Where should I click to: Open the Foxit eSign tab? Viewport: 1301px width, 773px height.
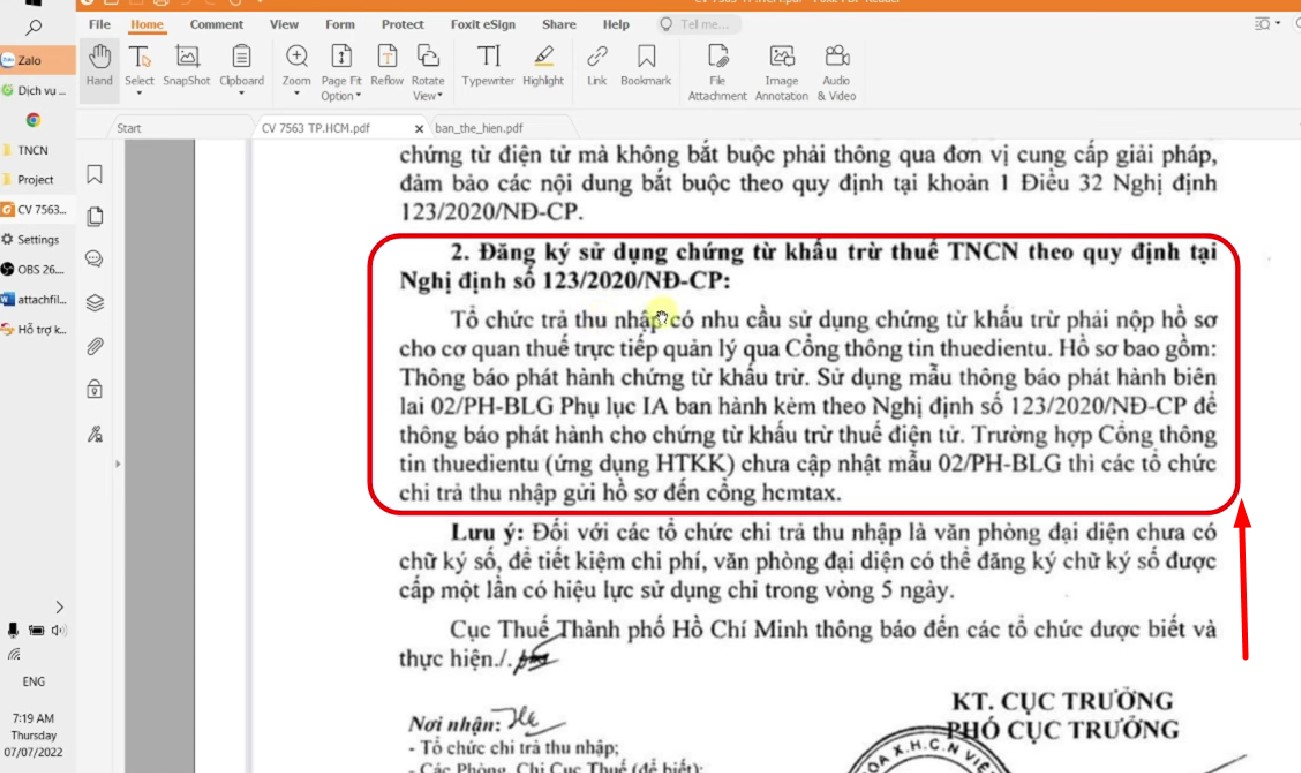(x=484, y=24)
